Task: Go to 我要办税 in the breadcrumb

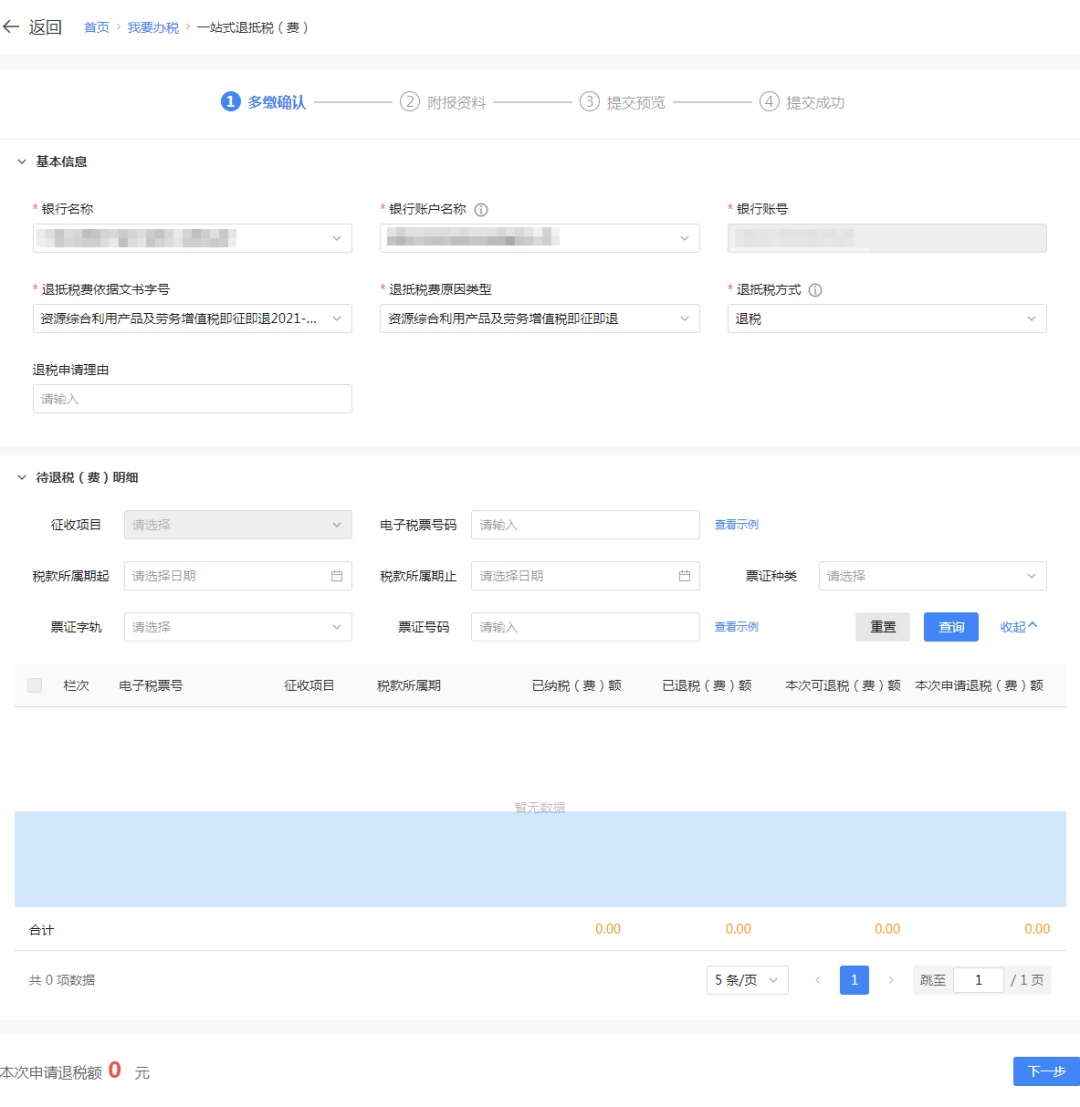Action: 153,28
